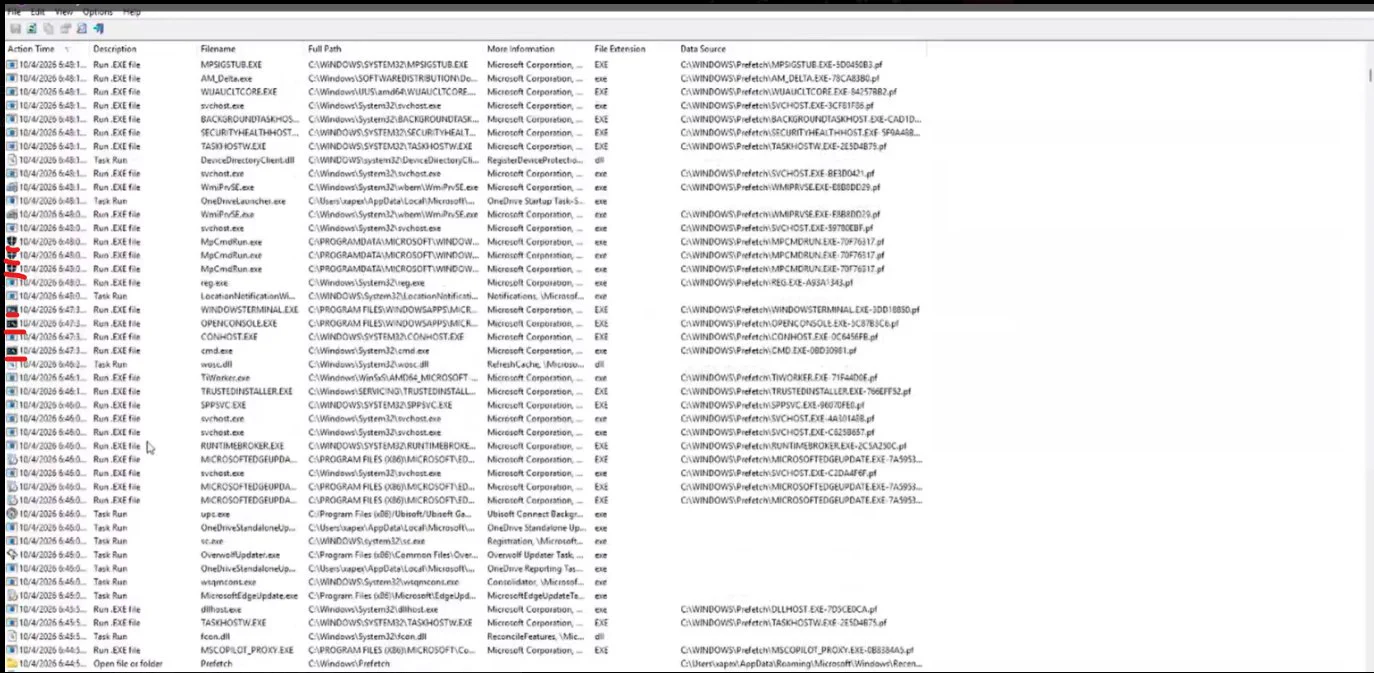Click the icon of the TRUSTEDINSTALLER.EXE row
1374x673 pixels.
click(x=11, y=391)
